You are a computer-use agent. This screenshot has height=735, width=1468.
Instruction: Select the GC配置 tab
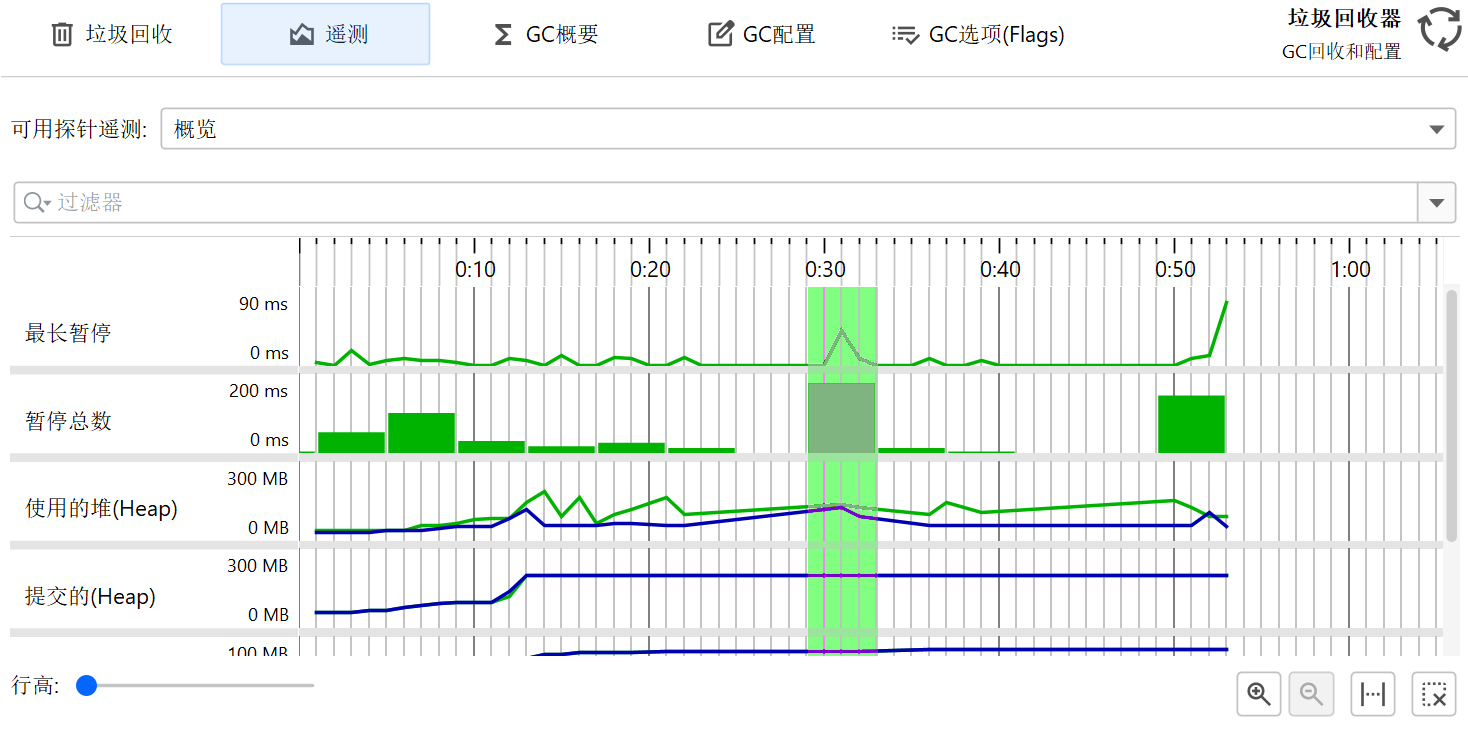762,34
